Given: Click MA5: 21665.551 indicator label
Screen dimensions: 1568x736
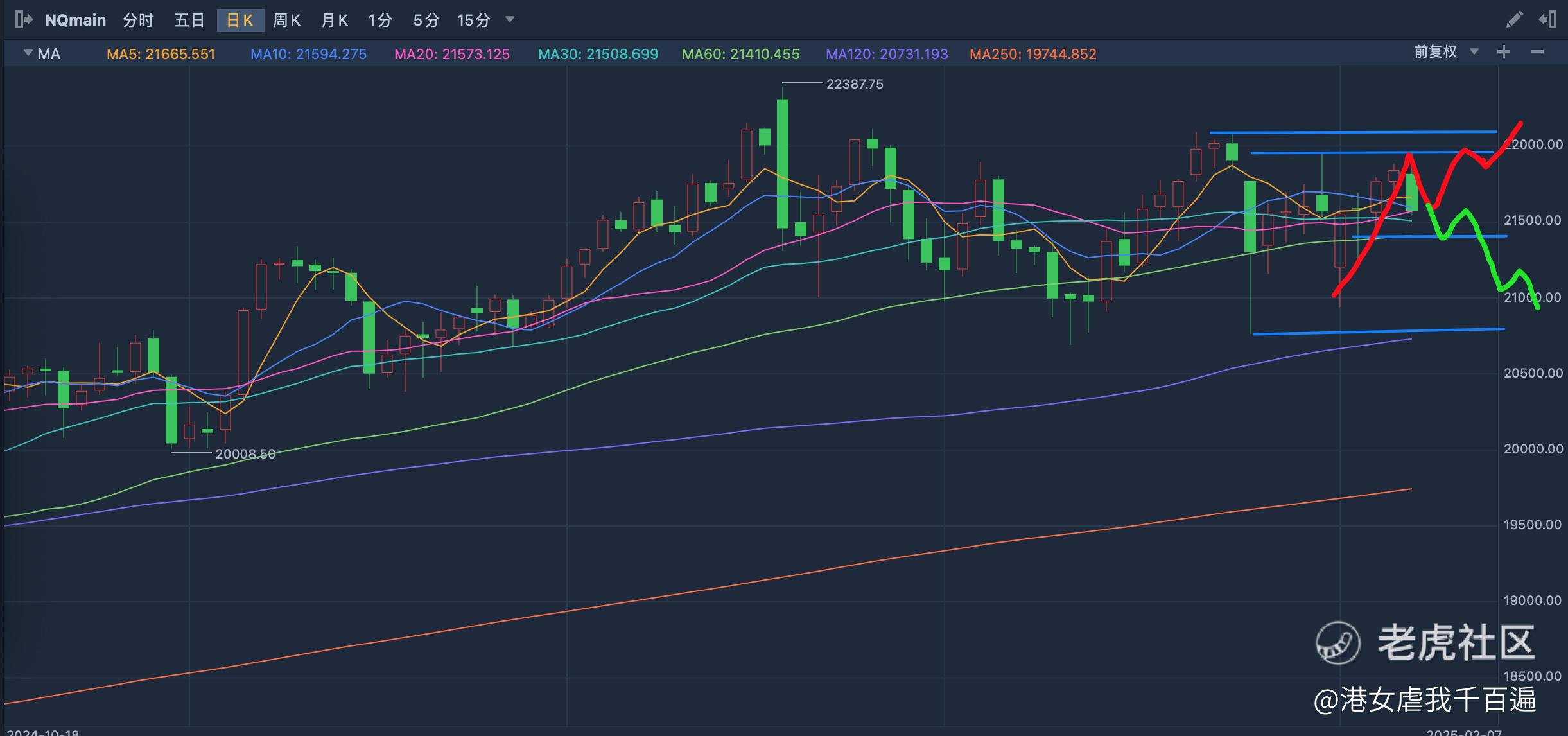Looking at the screenshot, I should [x=161, y=54].
